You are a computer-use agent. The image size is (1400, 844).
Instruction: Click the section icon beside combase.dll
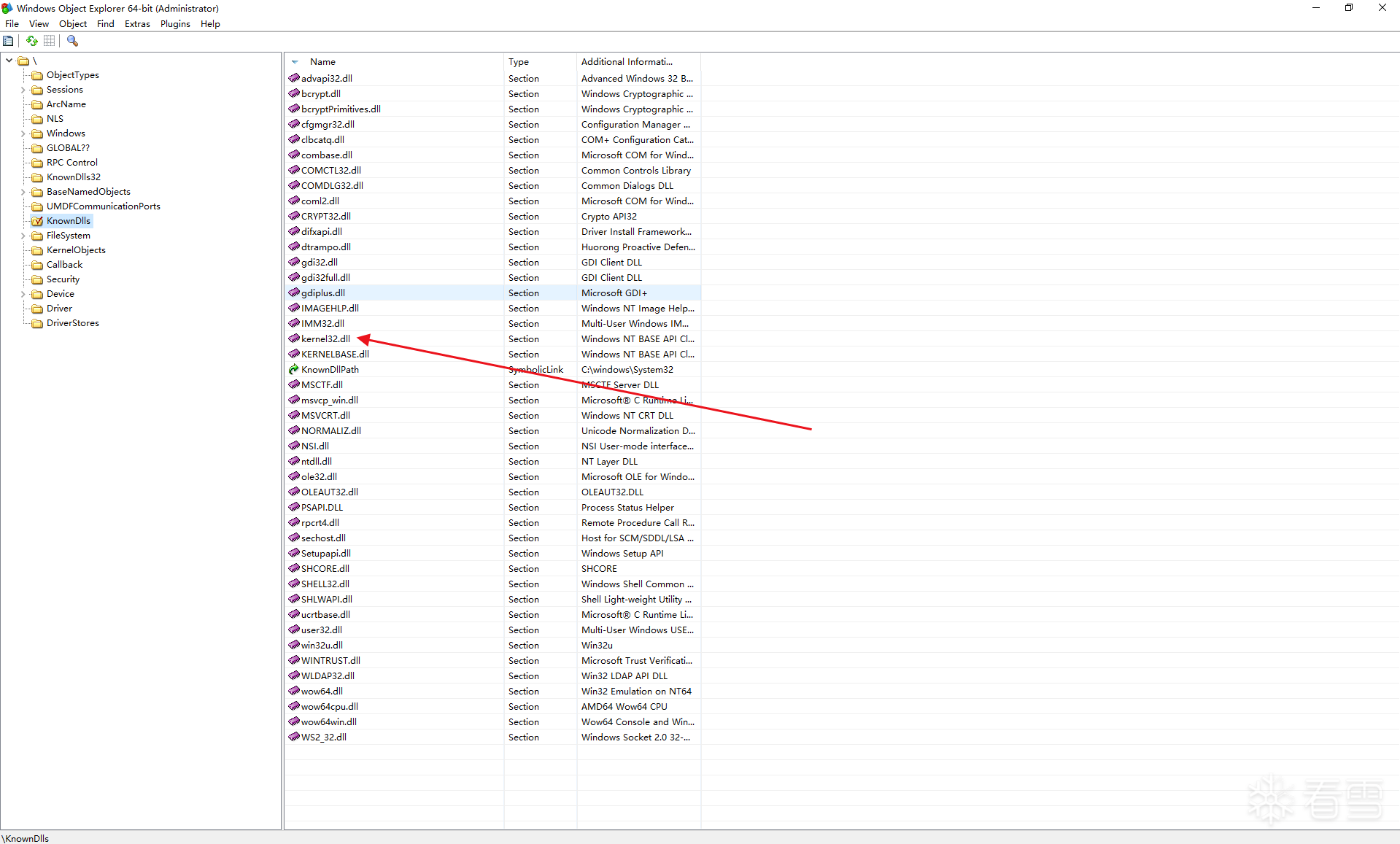[294, 155]
